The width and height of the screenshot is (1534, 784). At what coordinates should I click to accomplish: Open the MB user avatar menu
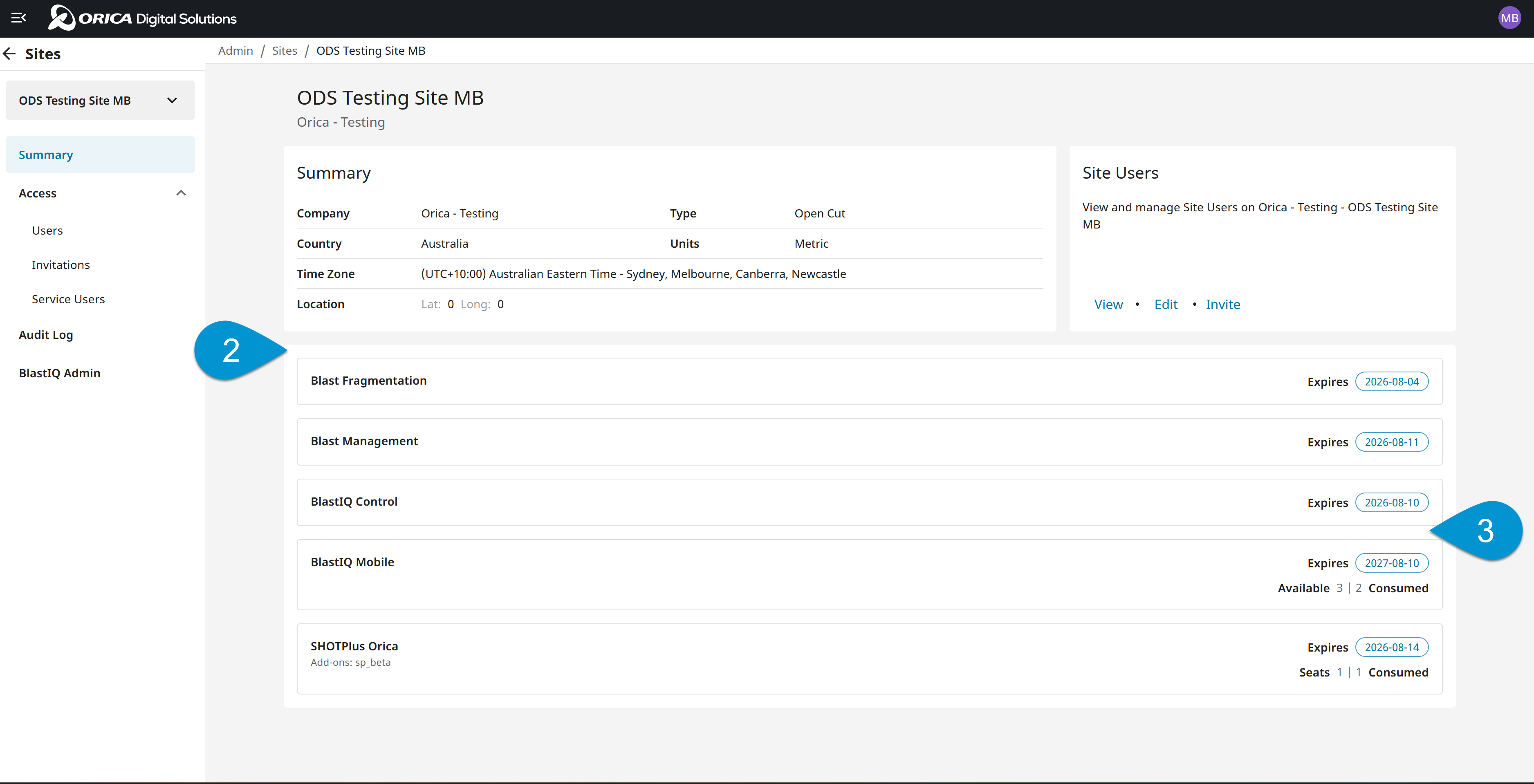pos(1509,18)
